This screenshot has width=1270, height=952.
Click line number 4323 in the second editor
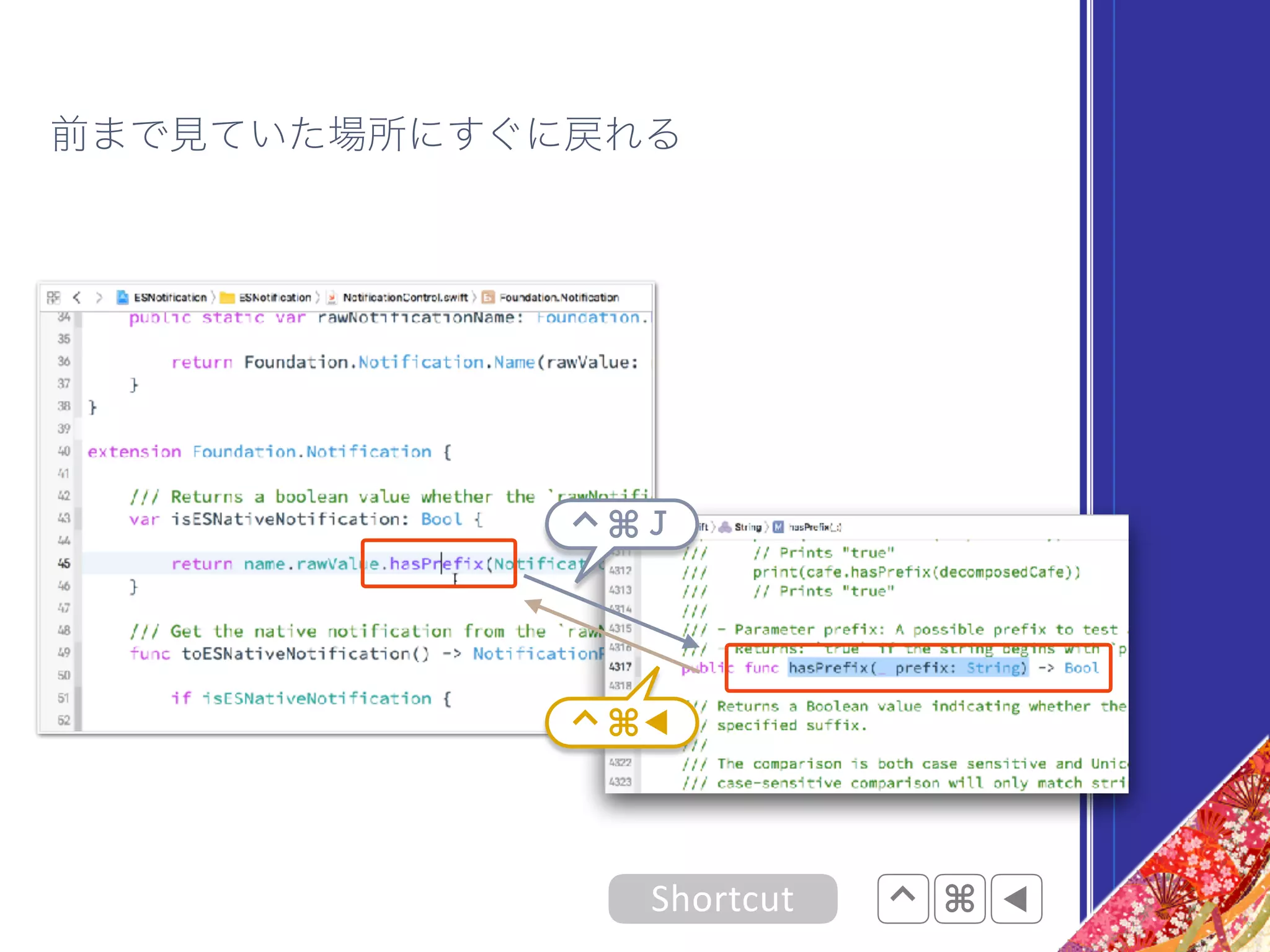(620, 782)
